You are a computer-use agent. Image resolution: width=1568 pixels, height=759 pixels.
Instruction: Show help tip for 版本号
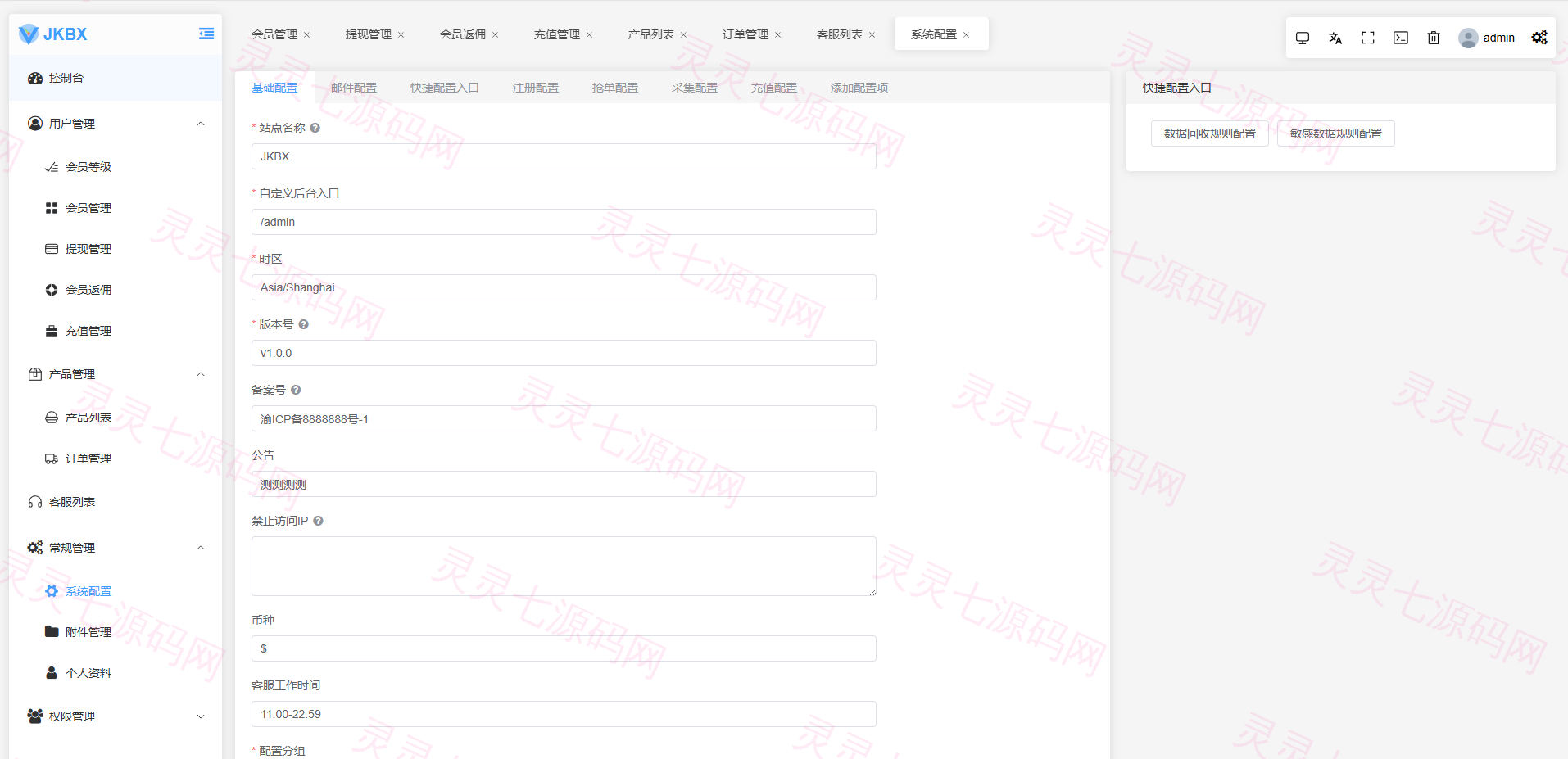pyautogui.click(x=304, y=324)
